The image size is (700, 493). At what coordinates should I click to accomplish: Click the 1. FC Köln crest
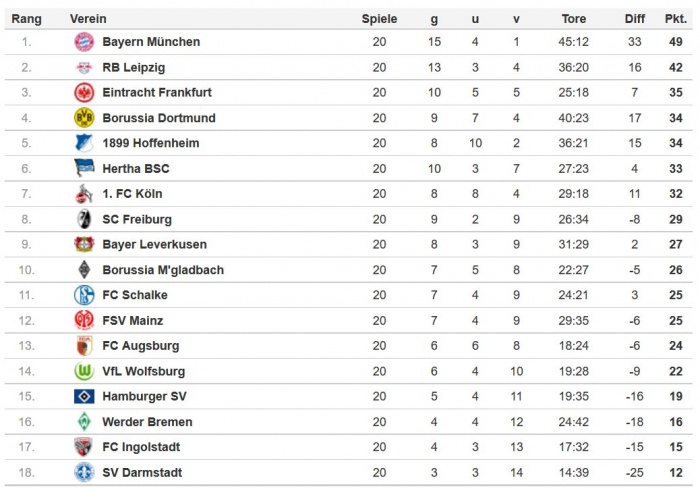(x=83, y=194)
